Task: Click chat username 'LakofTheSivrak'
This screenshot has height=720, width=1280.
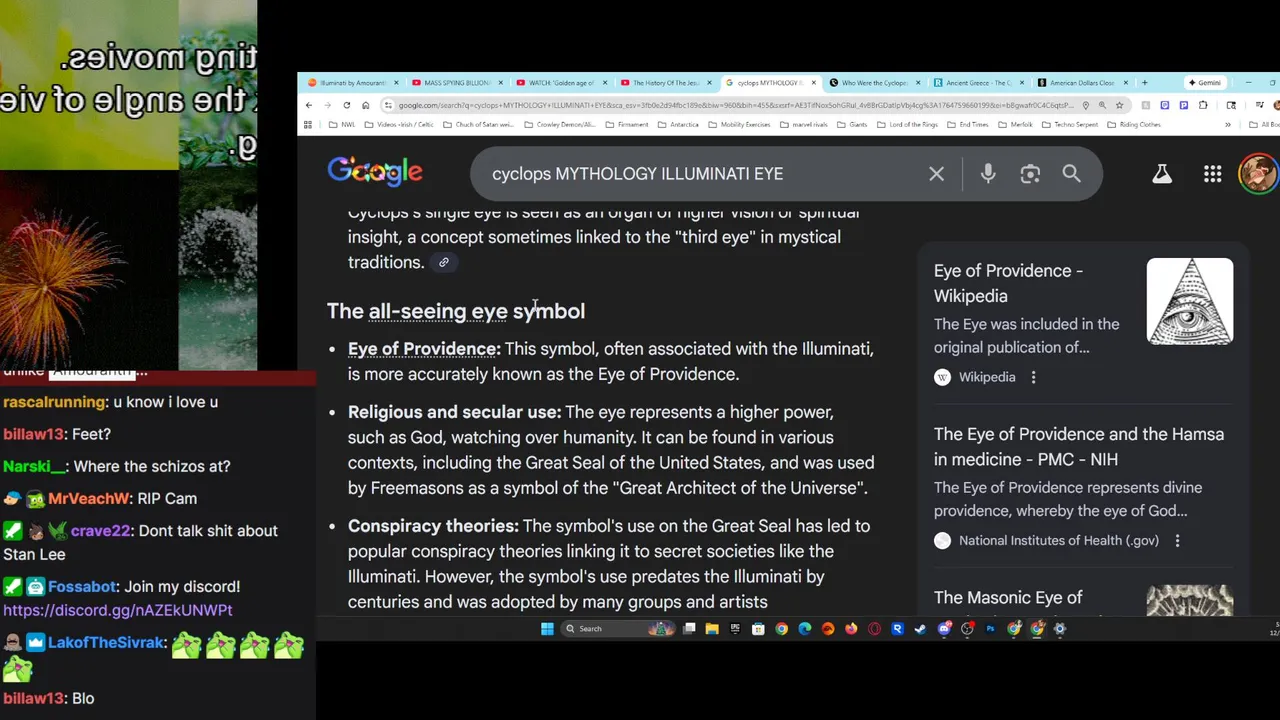Action: [106, 643]
